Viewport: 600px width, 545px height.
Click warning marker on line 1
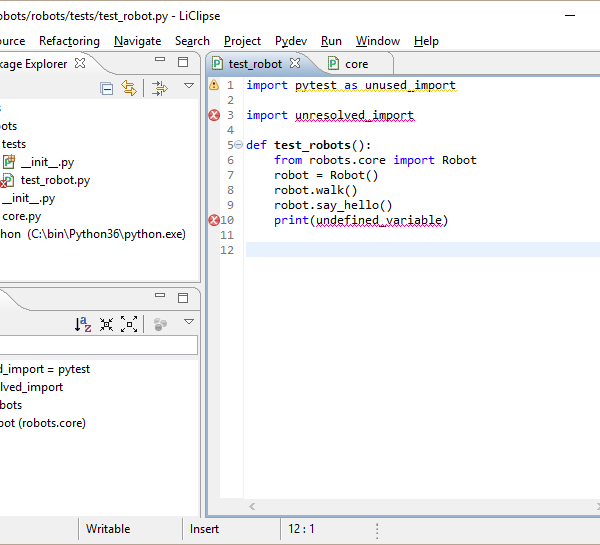214,85
